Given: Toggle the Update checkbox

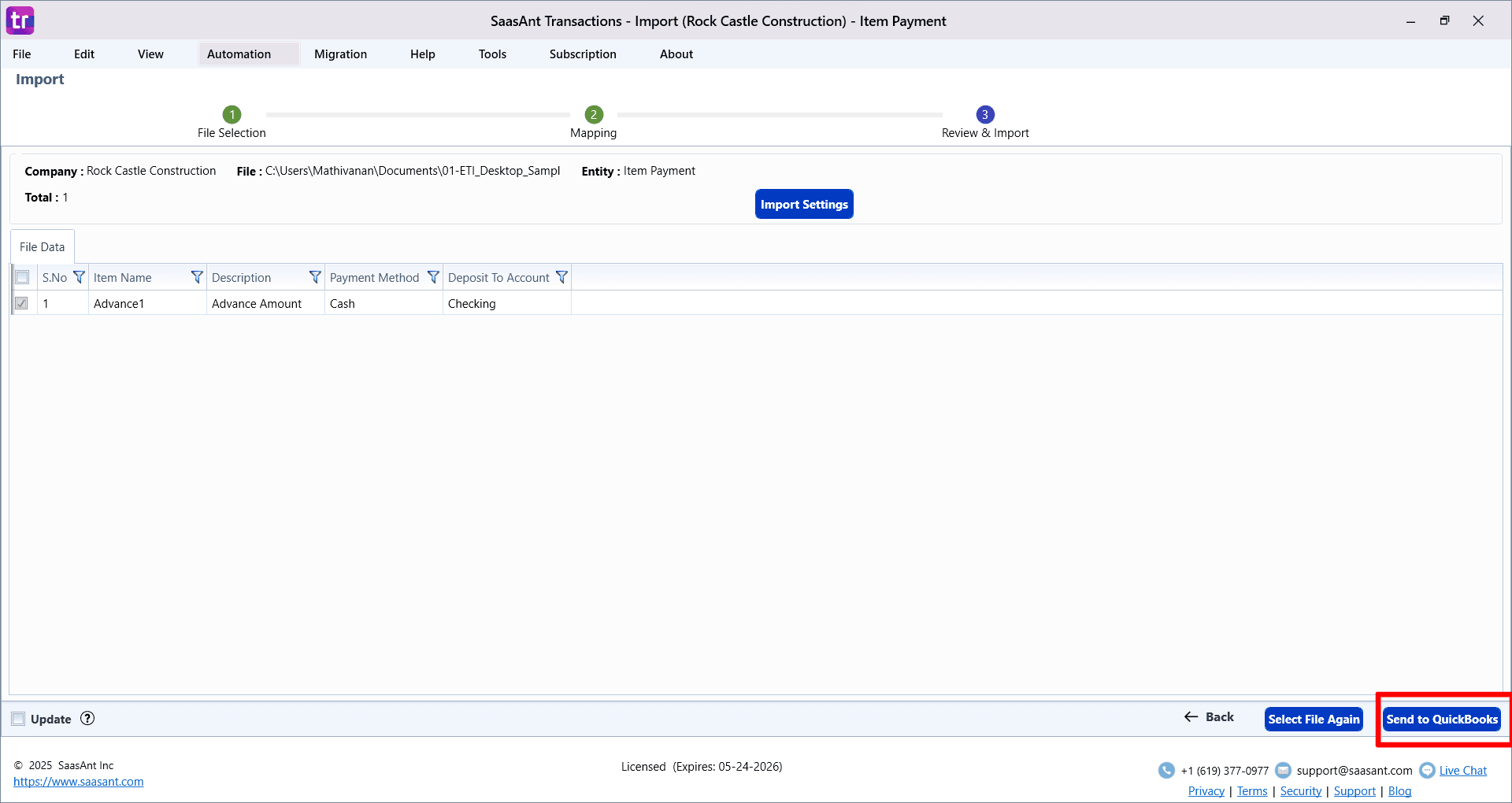Looking at the screenshot, I should point(18,718).
